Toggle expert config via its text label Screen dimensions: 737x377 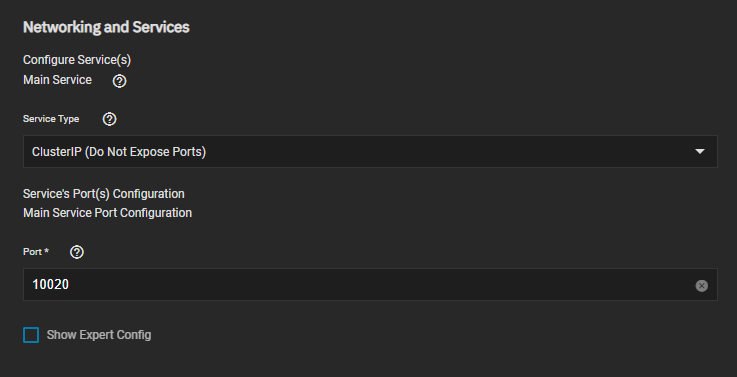99,335
